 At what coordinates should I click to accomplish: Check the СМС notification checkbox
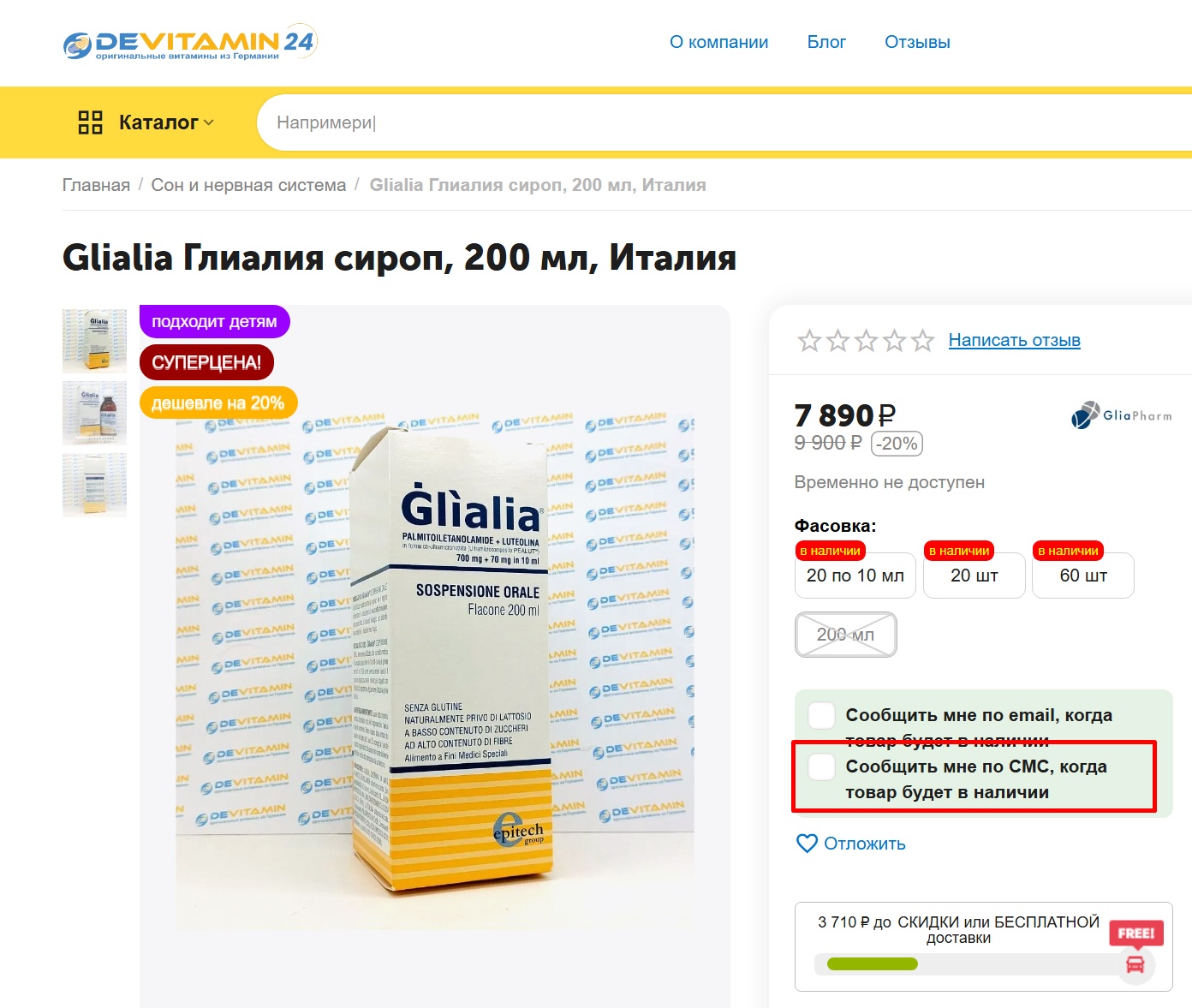[x=822, y=766]
